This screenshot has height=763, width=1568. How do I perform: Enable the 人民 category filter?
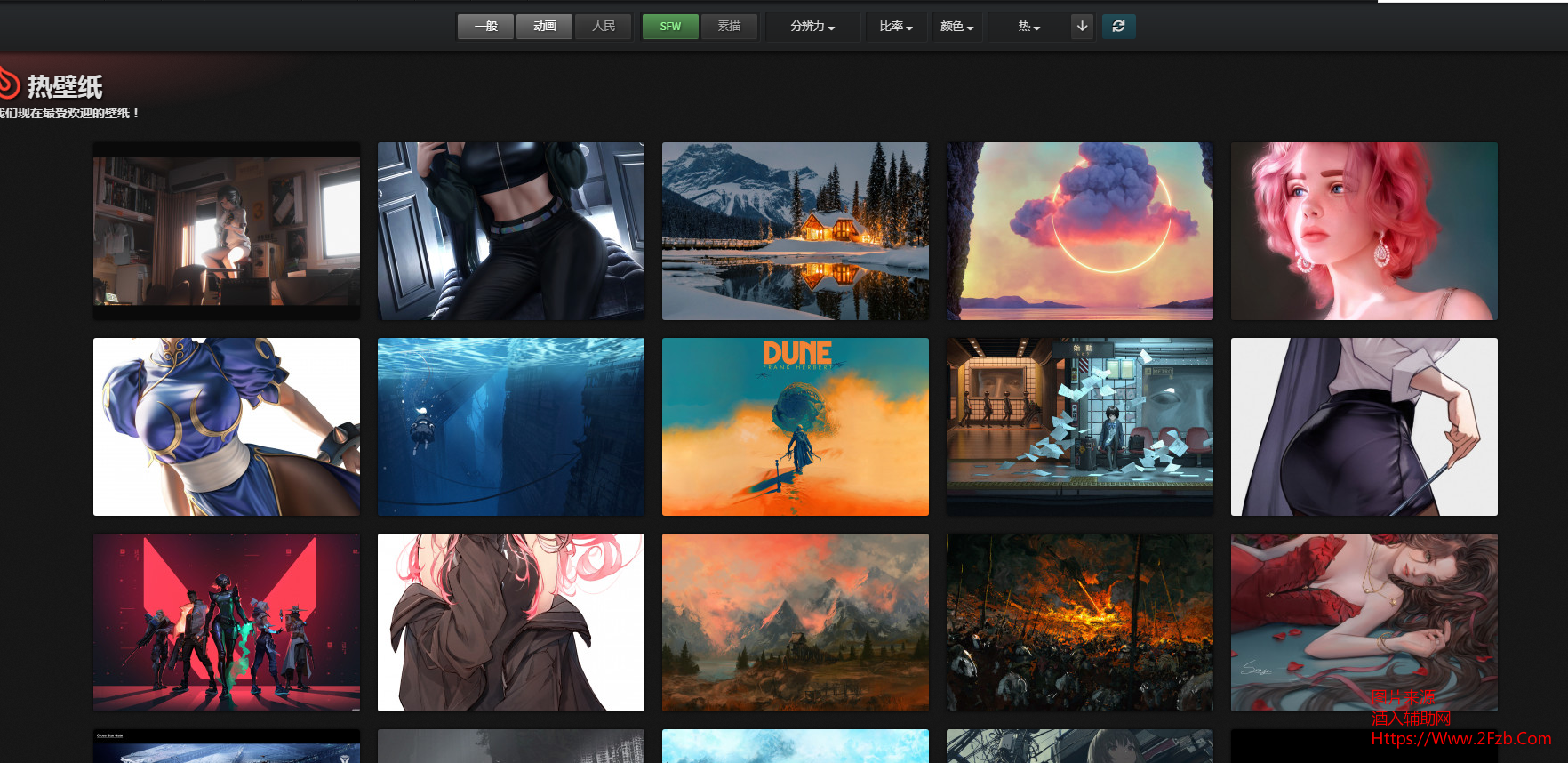[x=604, y=27]
